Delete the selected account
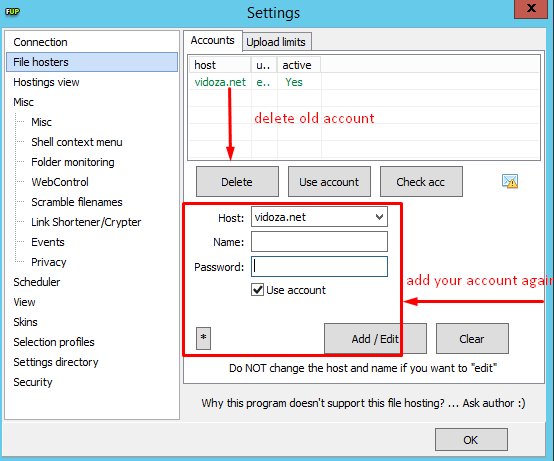Viewport: 554px width, 461px height. tap(237, 182)
